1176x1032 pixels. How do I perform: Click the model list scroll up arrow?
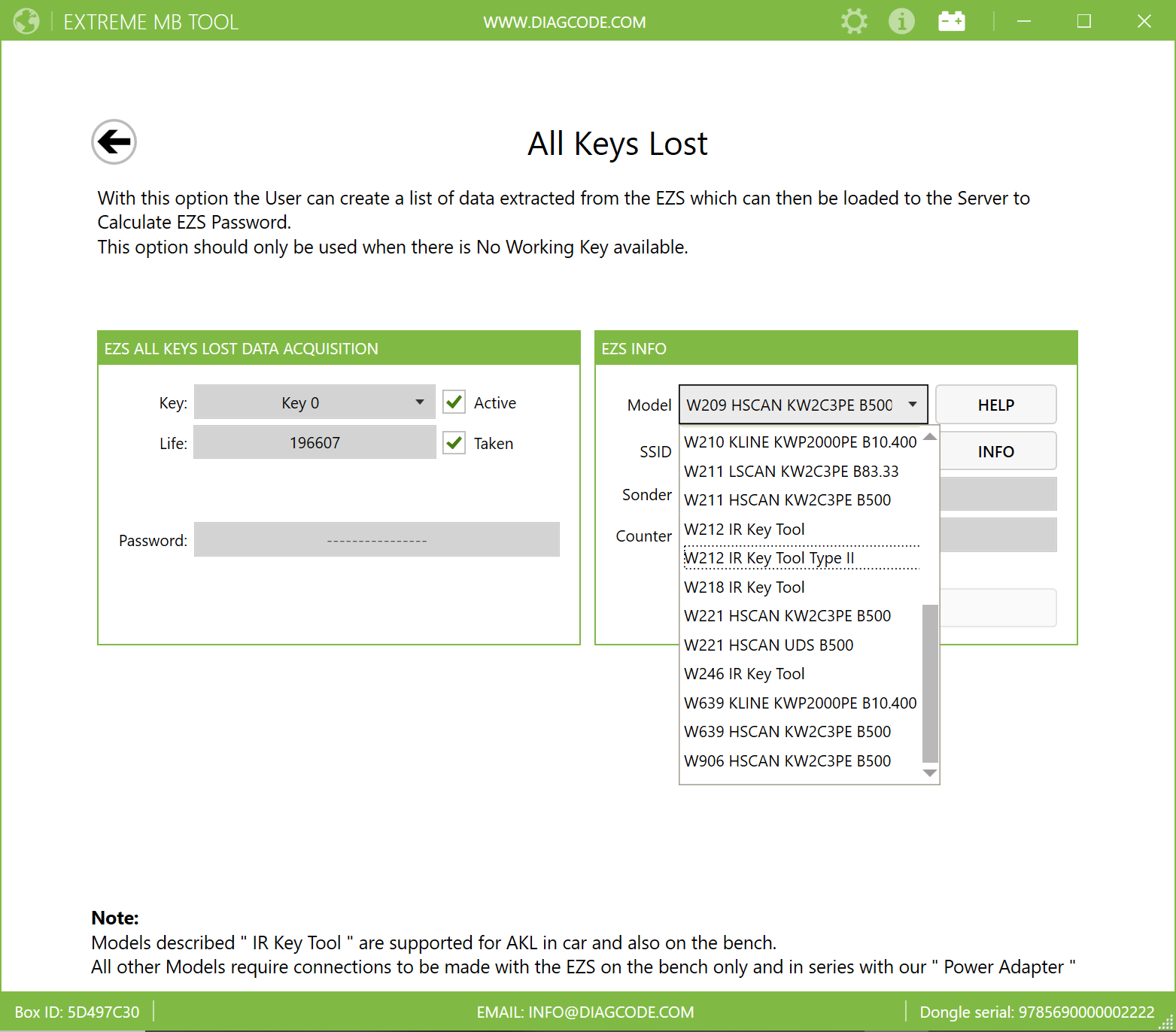(930, 437)
